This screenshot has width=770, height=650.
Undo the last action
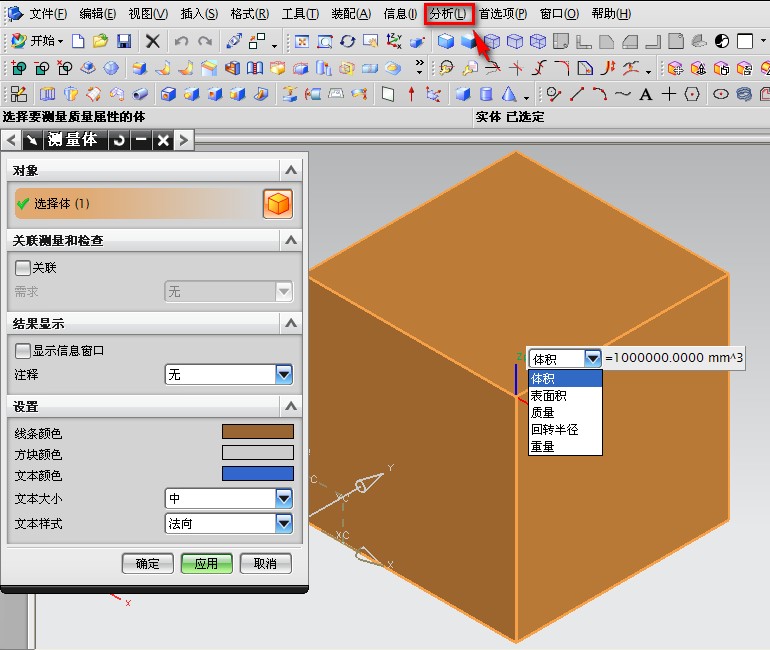[181, 41]
